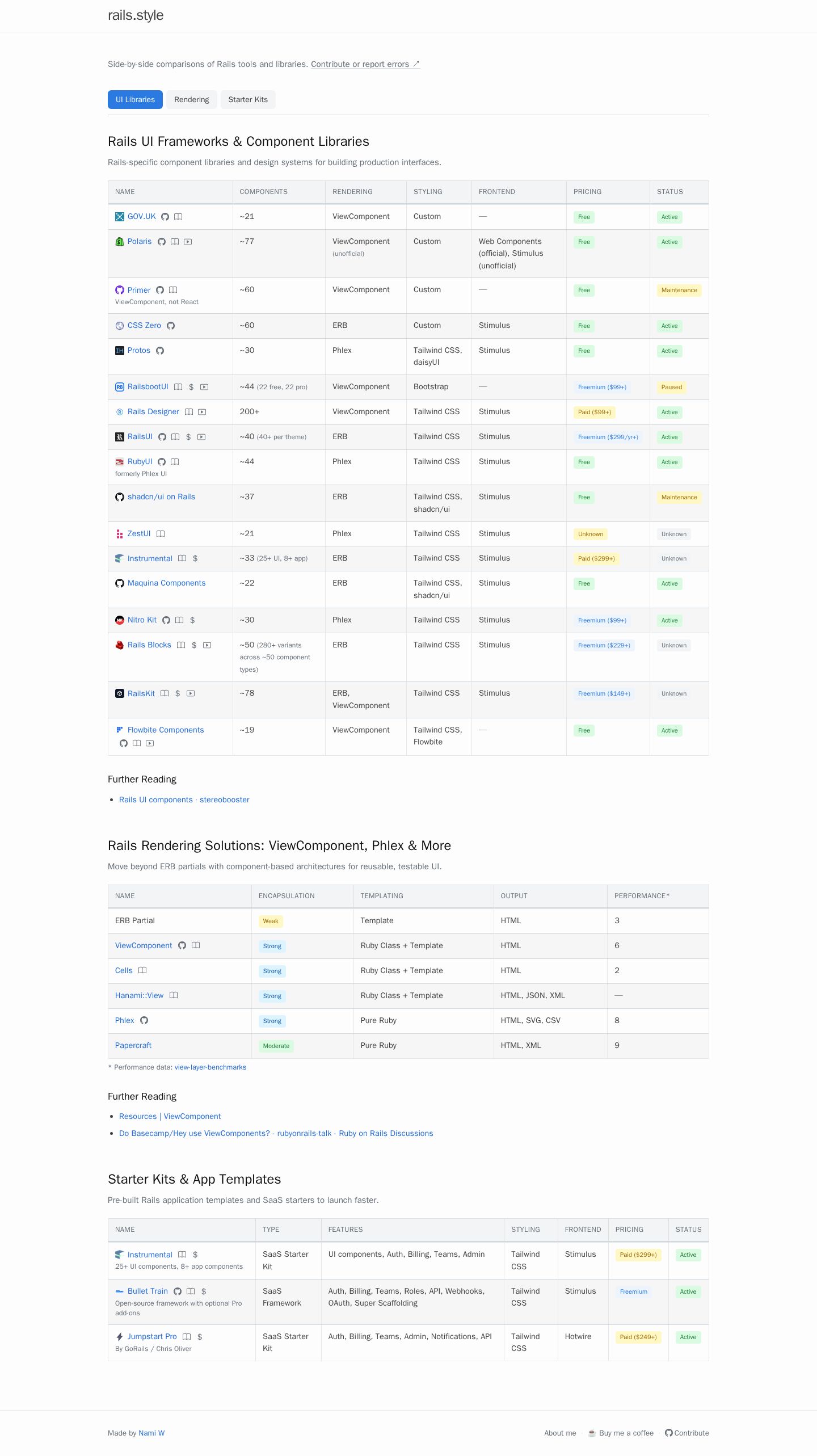
Task: Open the view-layer-benchmarks link
Action: [210, 1067]
